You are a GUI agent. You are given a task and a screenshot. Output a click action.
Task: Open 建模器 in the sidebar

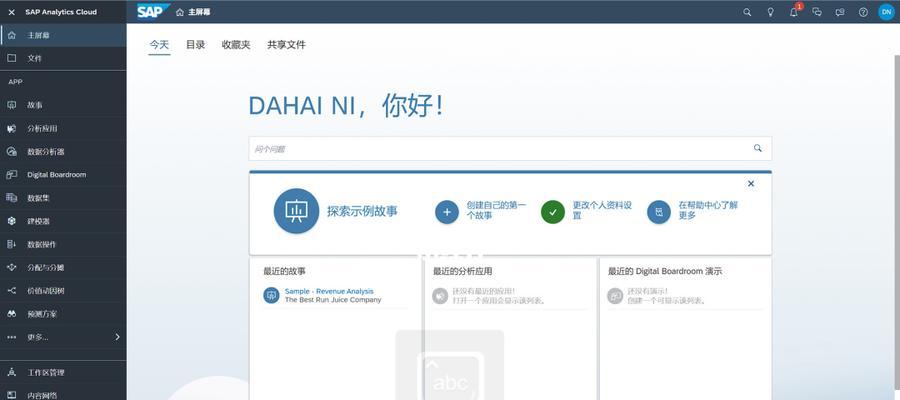pyautogui.click(x=63, y=221)
